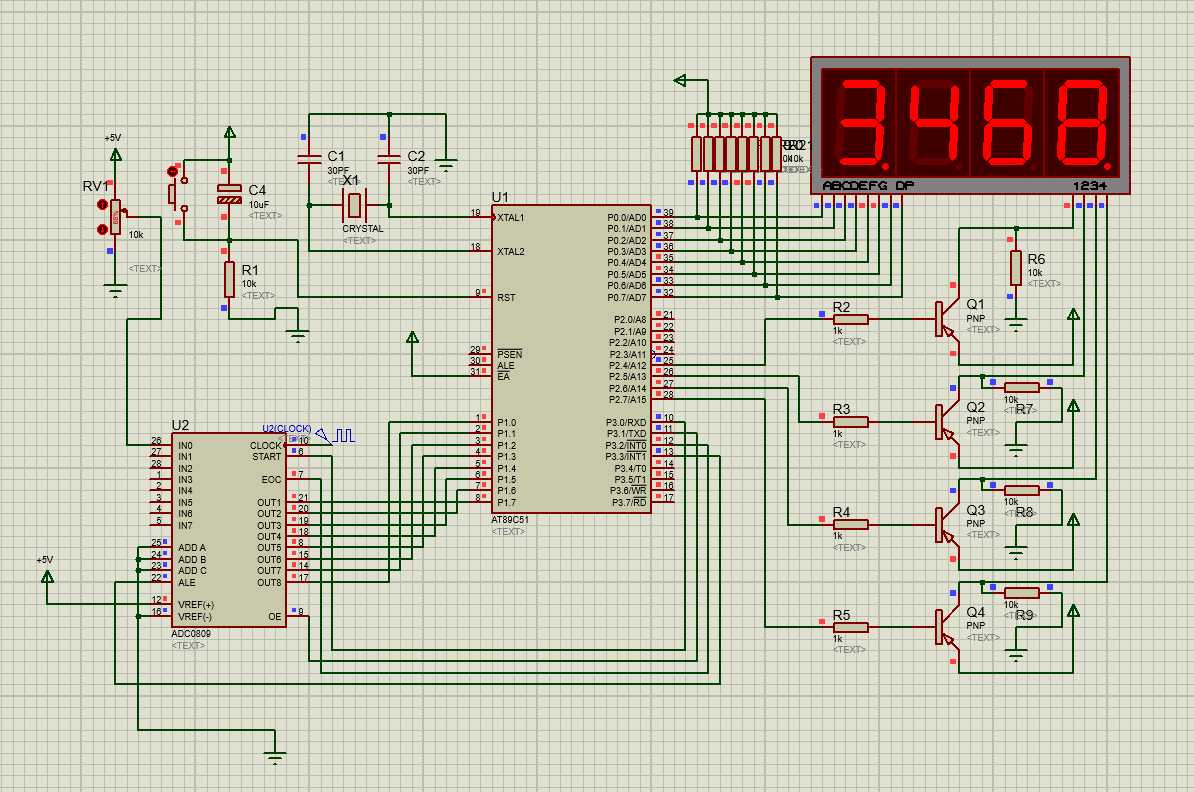
Task: Click the ground symbol beside capacitor C2
Action: coord(446,162)
